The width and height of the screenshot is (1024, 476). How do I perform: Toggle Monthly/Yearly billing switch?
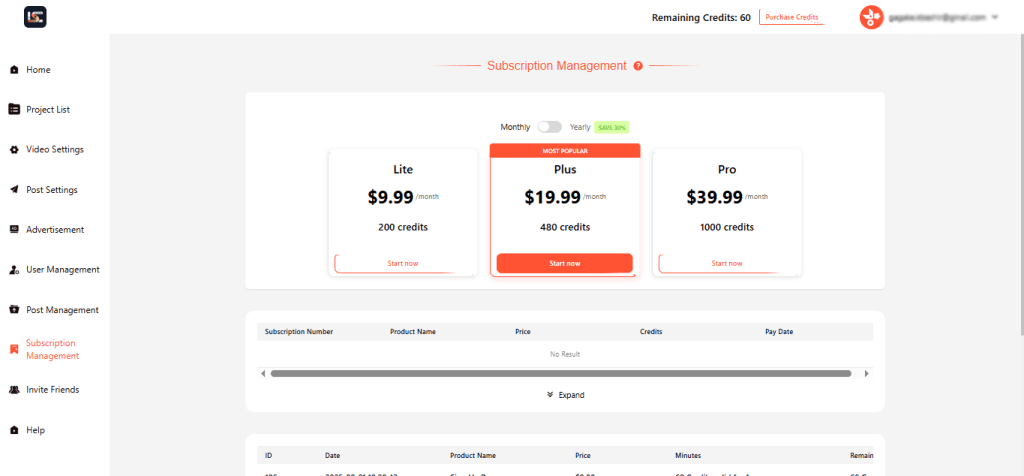549,127
